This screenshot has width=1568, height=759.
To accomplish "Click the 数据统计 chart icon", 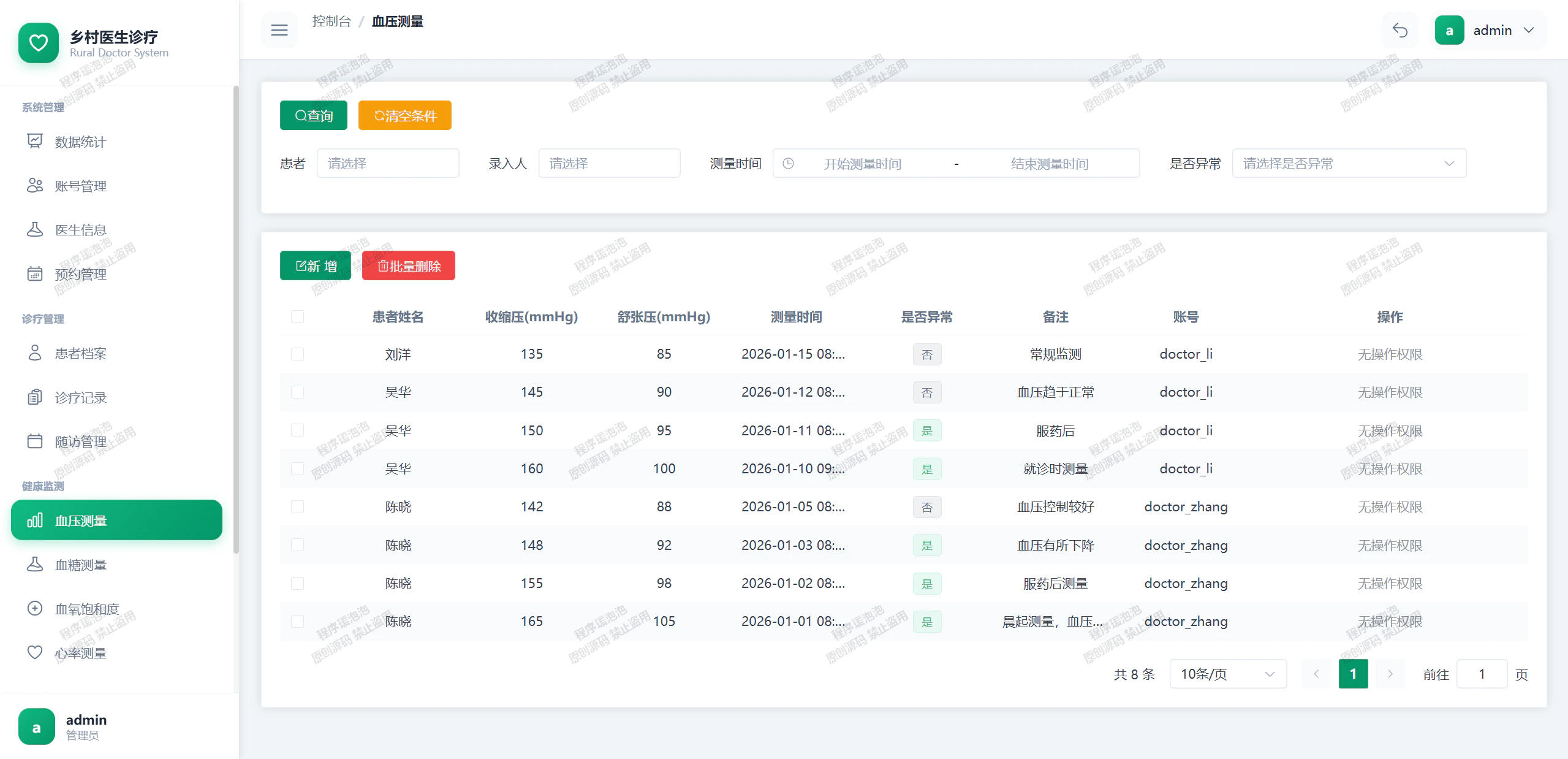I will point(35,142).
